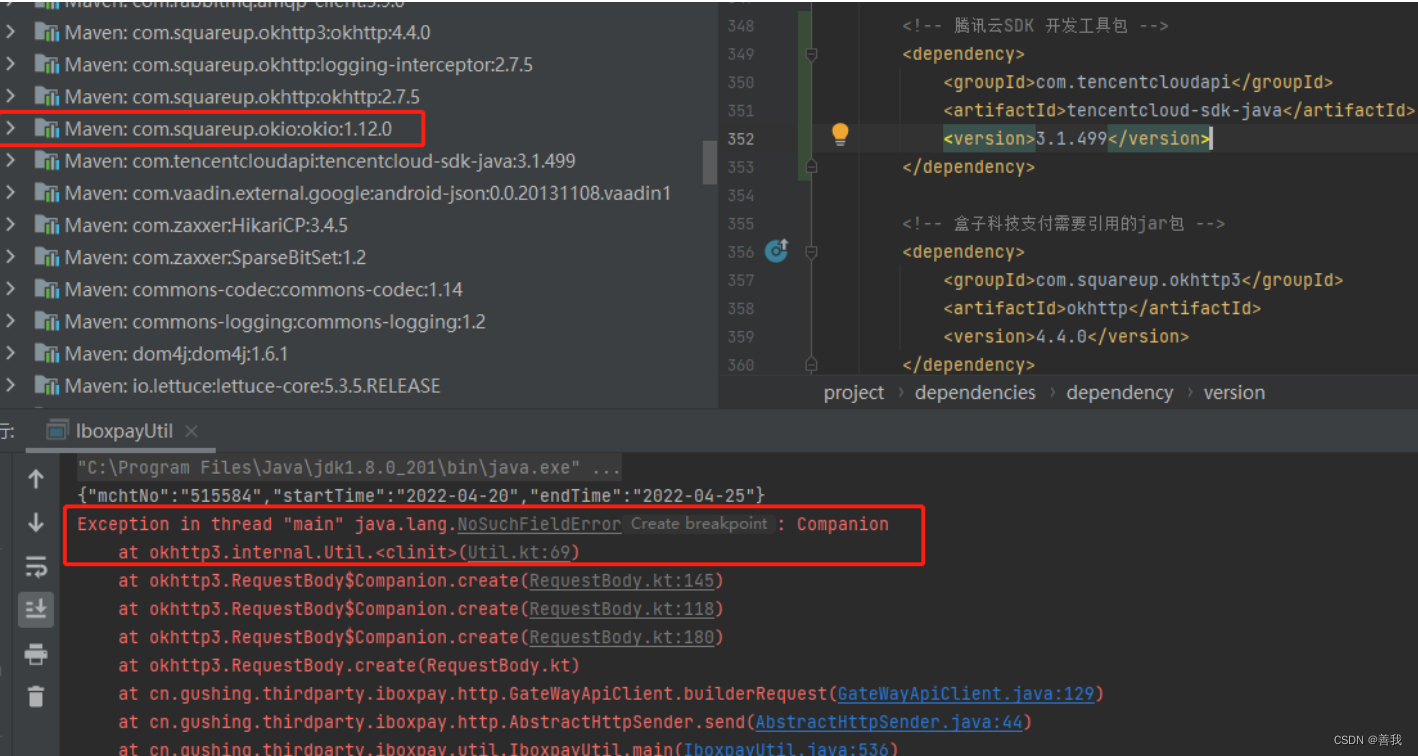Click 'project' in the XML breadcrumb
The width and height of the screenshot is (1418, 756).
tap(854, 393)
